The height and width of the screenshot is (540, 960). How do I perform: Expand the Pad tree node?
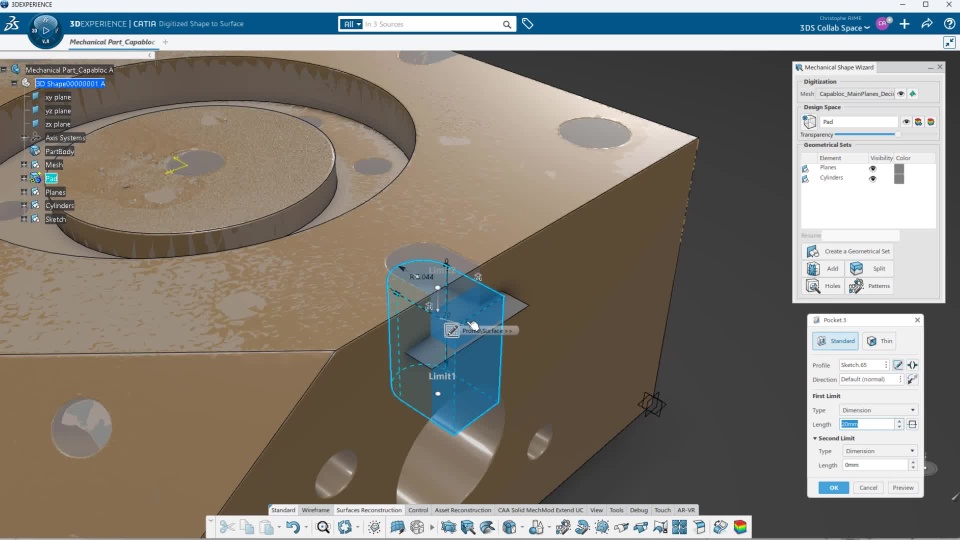pyautogui.click(x=24, y=178)
